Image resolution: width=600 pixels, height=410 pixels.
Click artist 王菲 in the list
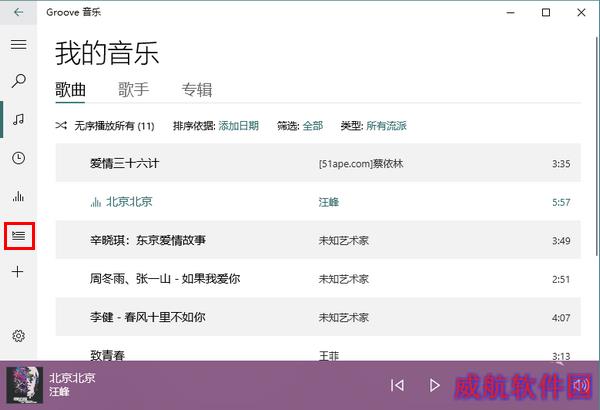(x=329, y=356)
